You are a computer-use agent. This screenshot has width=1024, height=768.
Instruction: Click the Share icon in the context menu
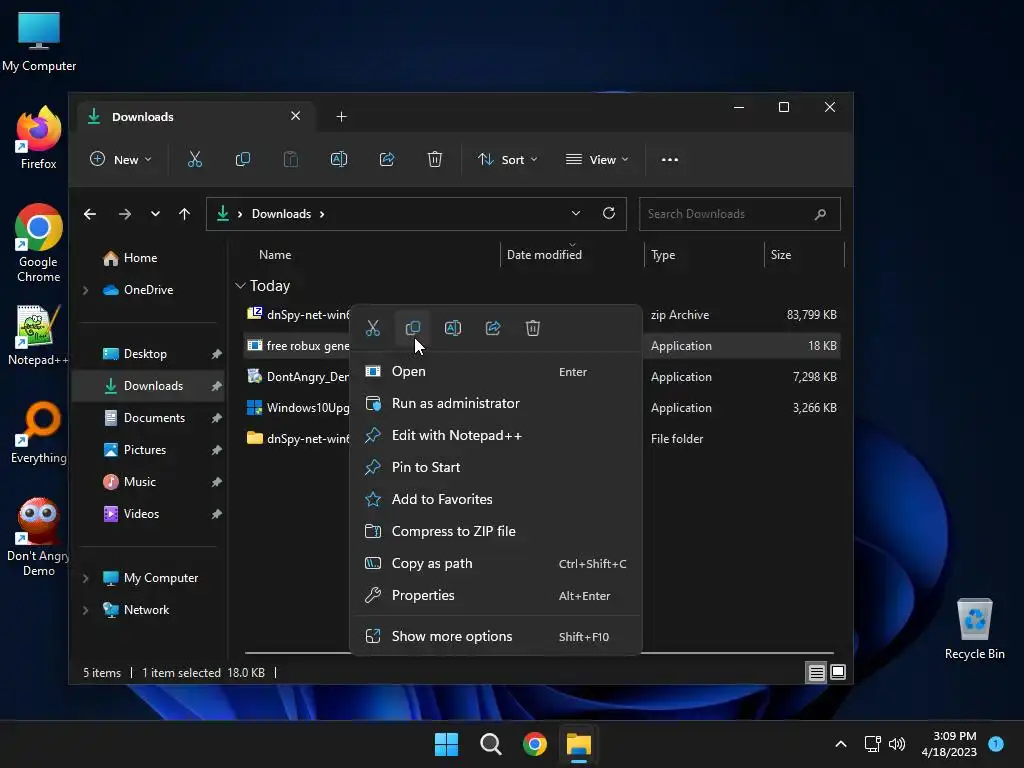tap(493, 328)
